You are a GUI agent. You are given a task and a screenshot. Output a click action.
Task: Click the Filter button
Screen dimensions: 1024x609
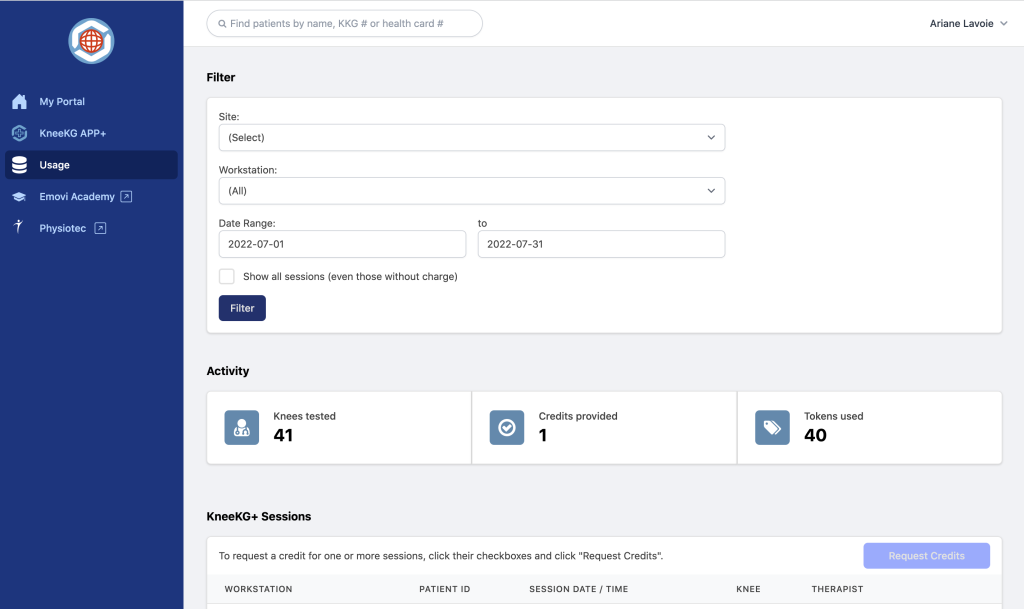[x=242, y=308]
